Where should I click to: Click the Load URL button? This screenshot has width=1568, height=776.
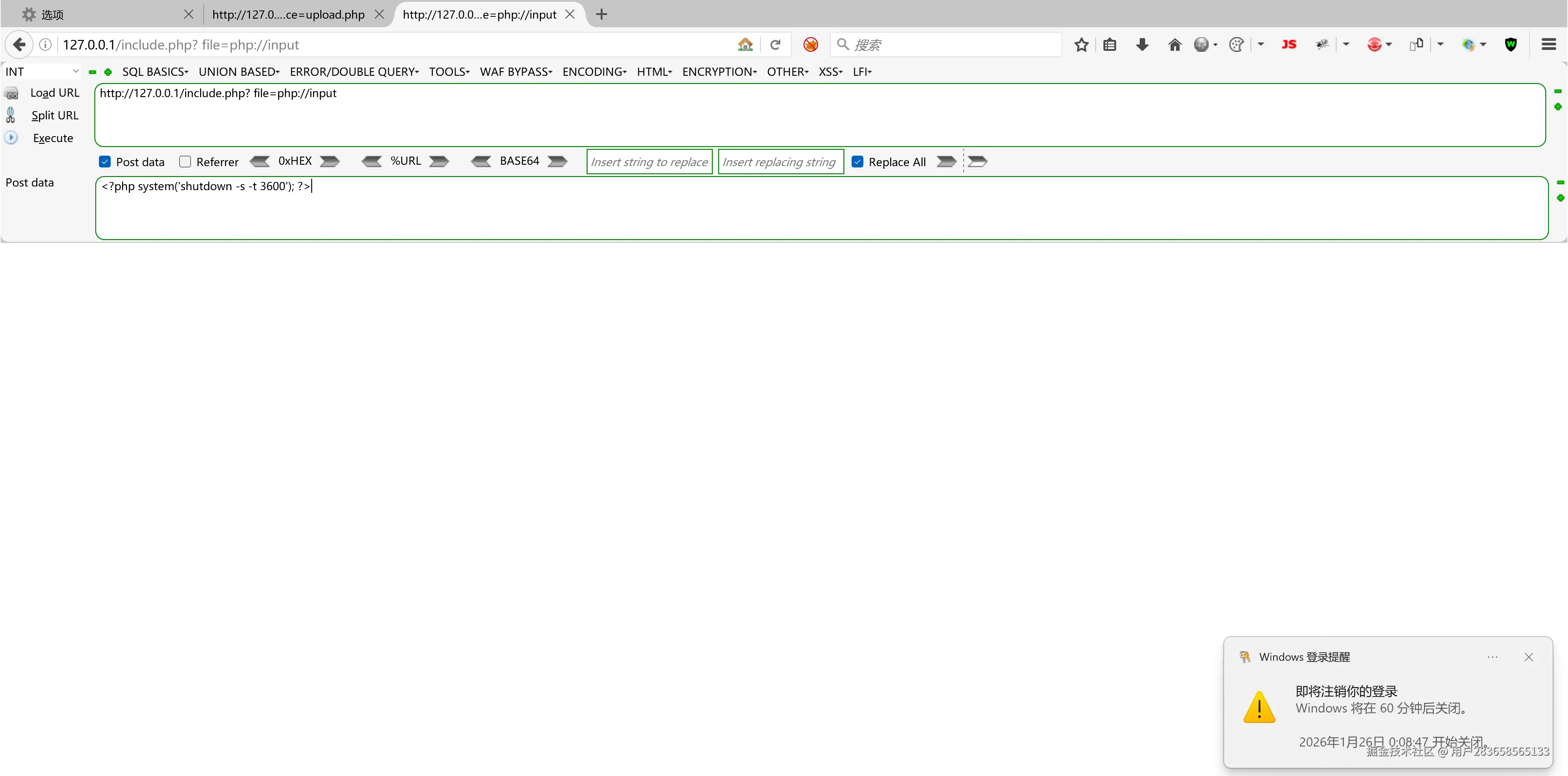tap(55, 93)
